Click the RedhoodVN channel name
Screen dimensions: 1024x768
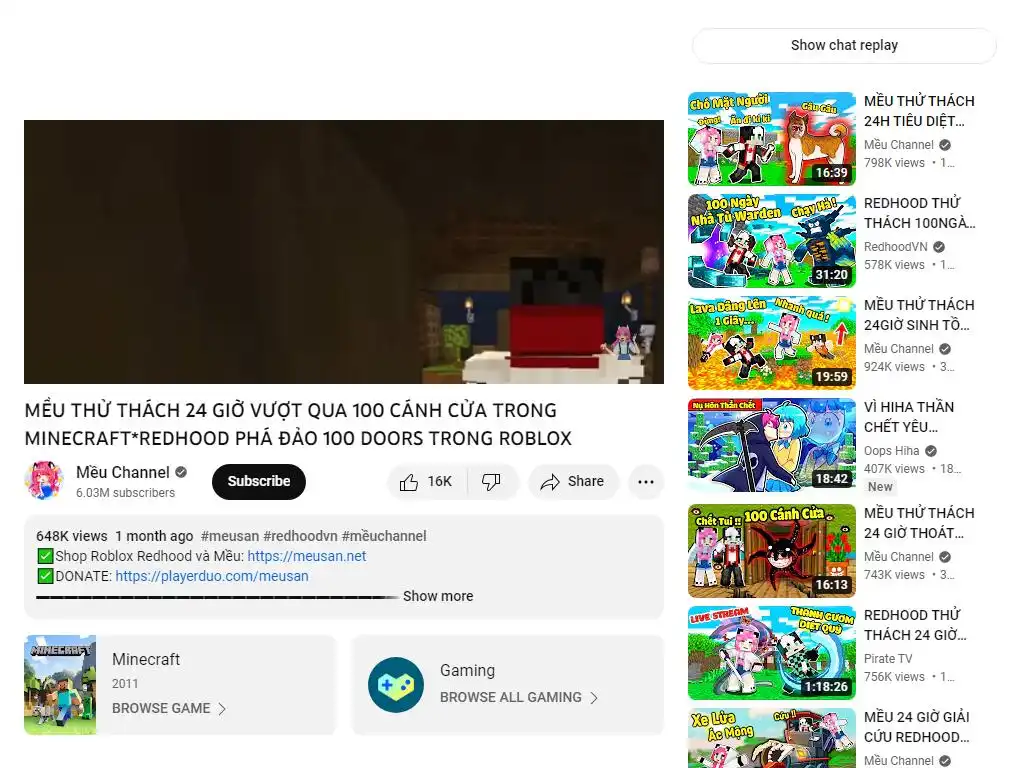click(895, 247)
